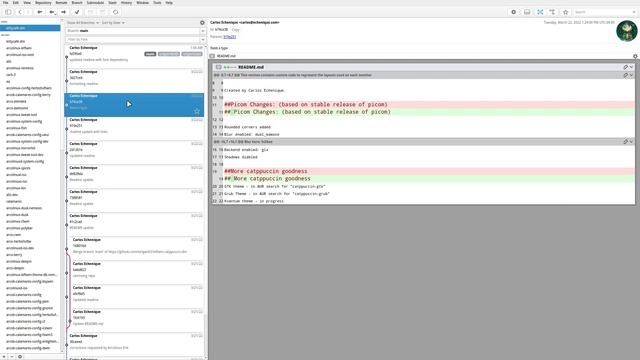The height and width of the screenshot is (360, 640).
Task: Open the Branch menu
Action: [x=77, y=3]
